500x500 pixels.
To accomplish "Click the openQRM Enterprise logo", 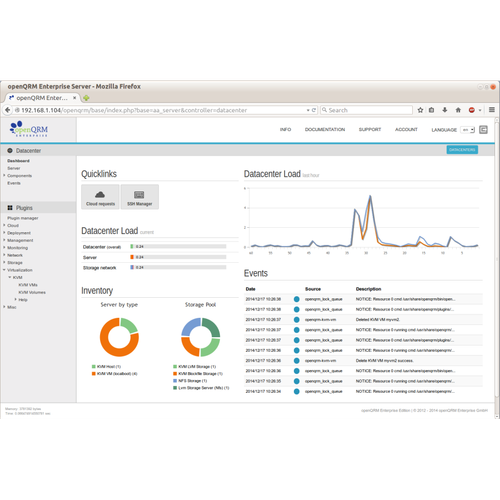I will click(x=29, y=129).
